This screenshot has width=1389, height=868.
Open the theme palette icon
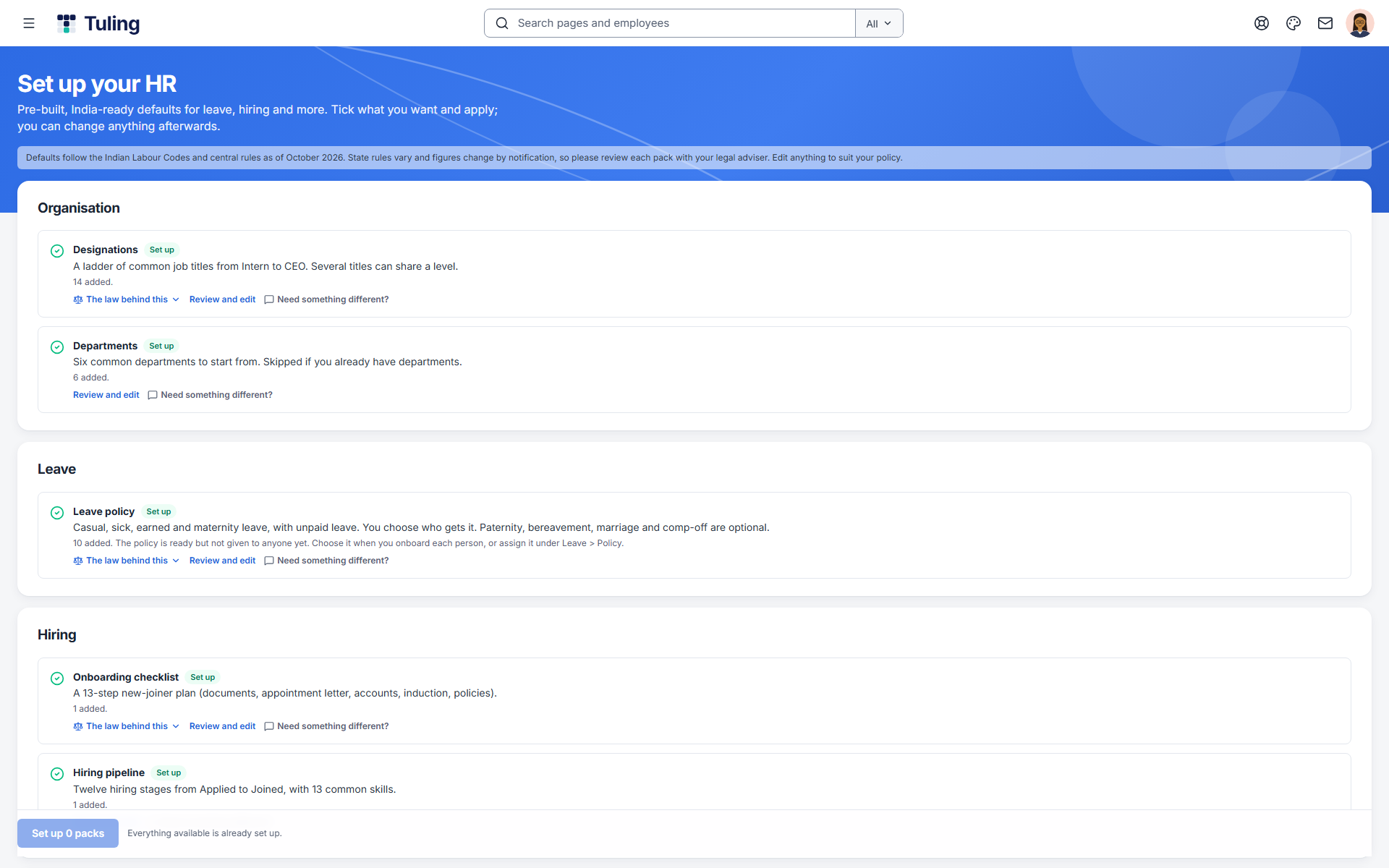pos(1294,23)
